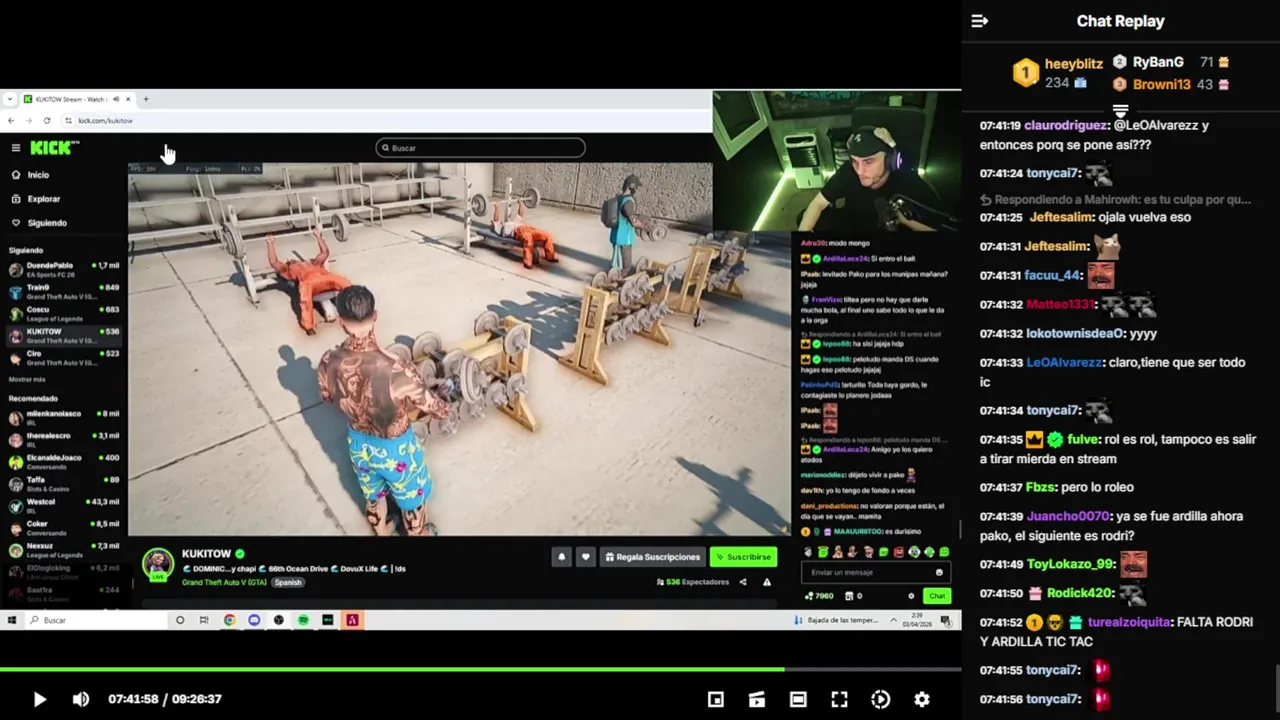This screenshot has height=720, width=1280.
Task: Seek using the green video progress bar
Action: [480, 669]
